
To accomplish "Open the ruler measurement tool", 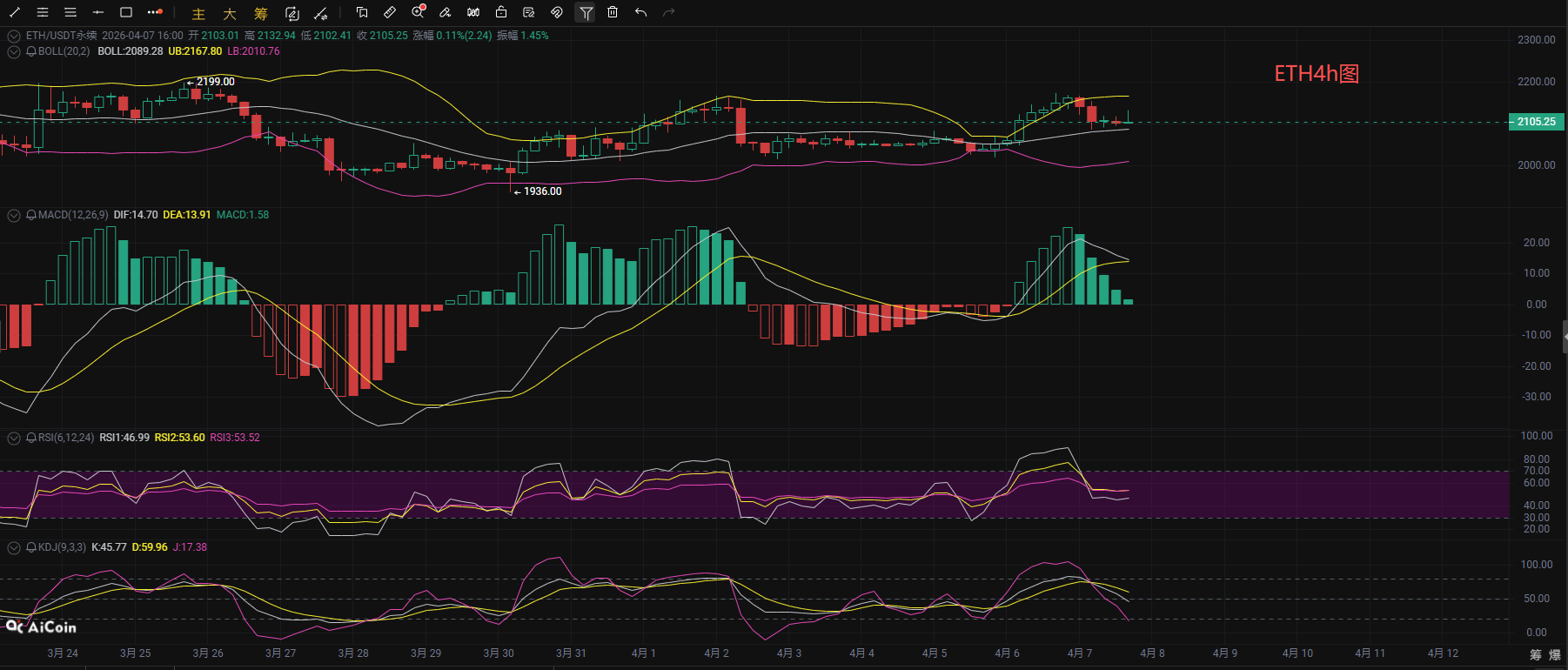I will point(390,12).
